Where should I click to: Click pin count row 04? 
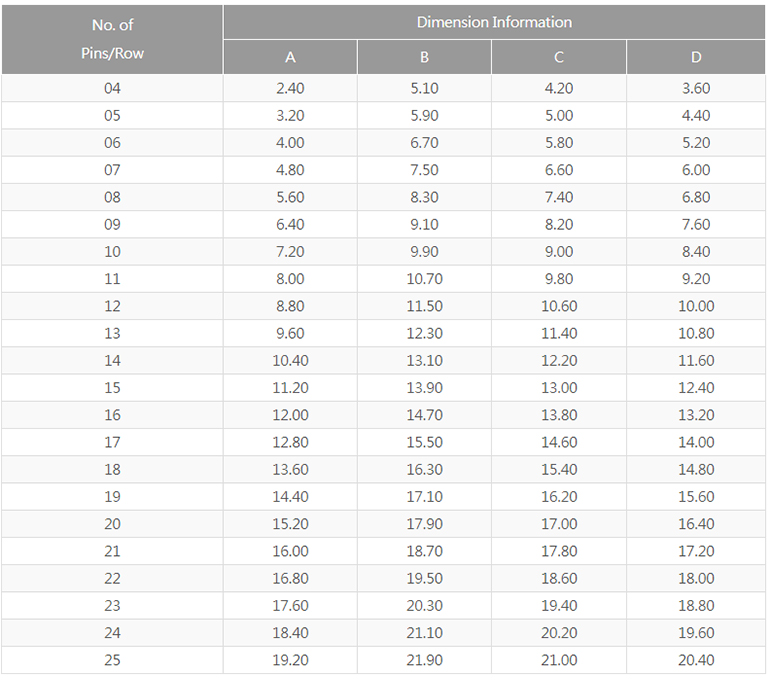(x=112, y=89)
